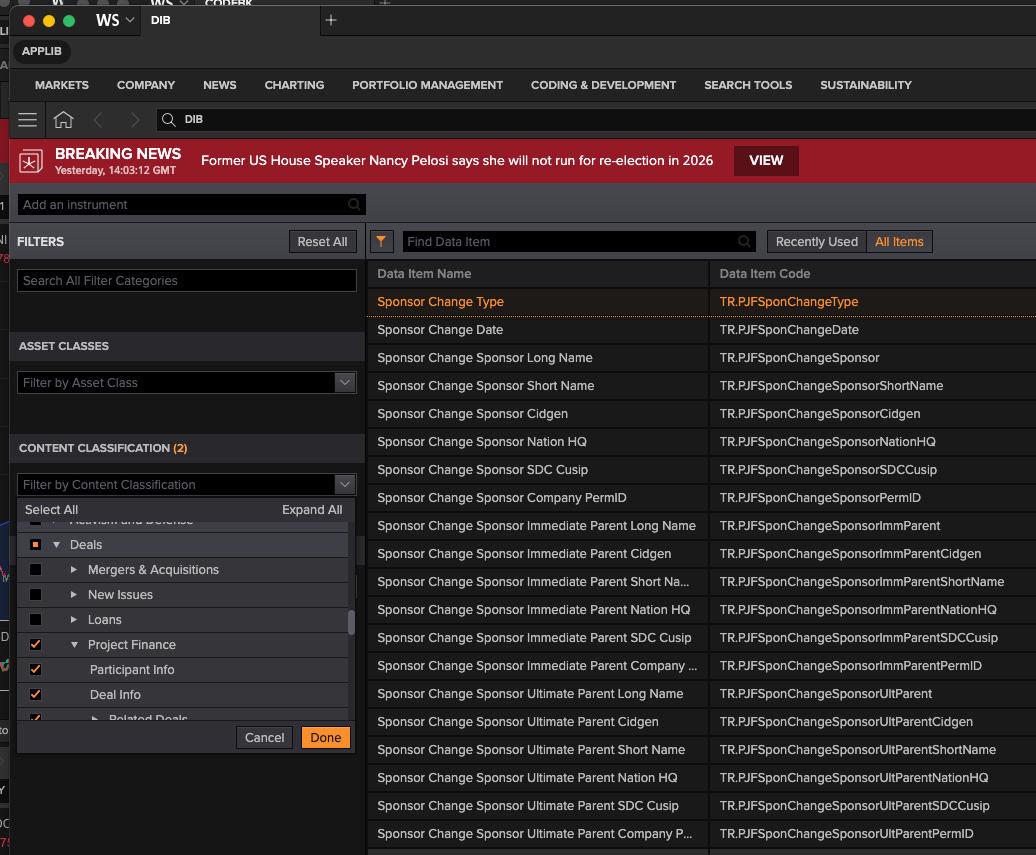Open the Filter by Asset Class dropdown arrow
Viewport: 1036px width, 855px height.
(345, 383)
